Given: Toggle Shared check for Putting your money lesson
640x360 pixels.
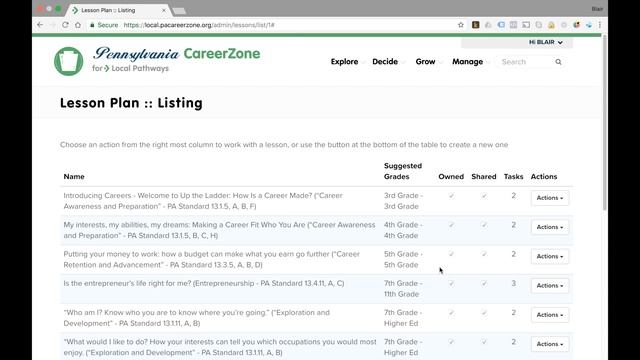Looking at the screenshot, I should tap(484, 254).
